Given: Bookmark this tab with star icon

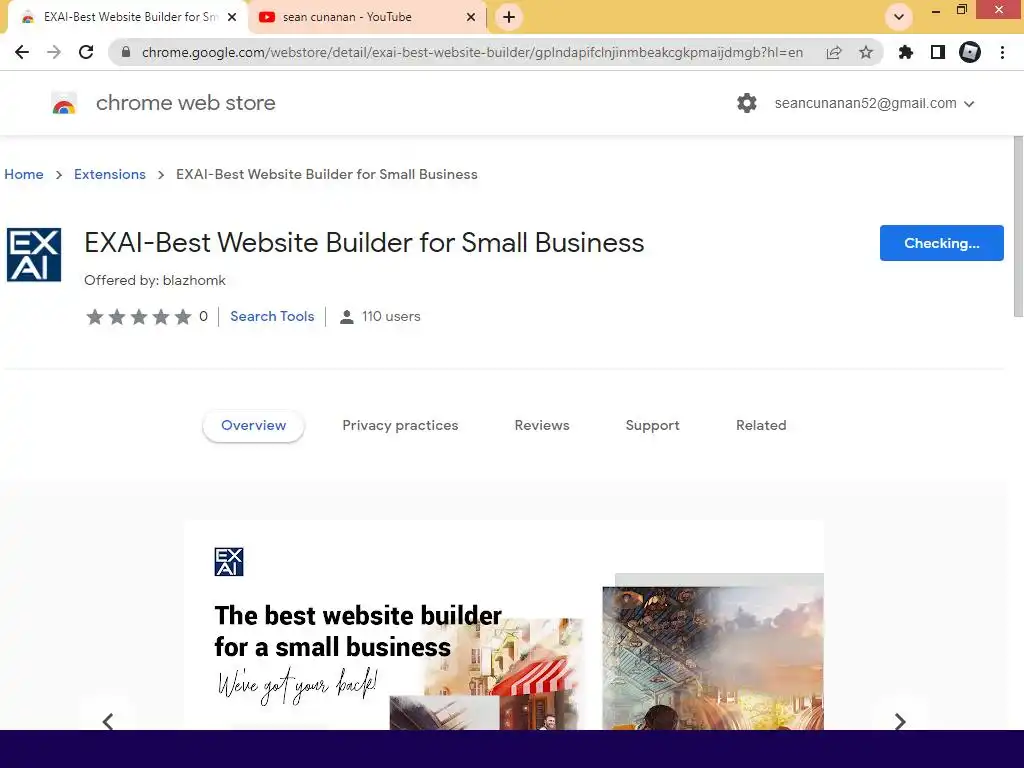Looking at the screenshot, I should coord(866,52).
